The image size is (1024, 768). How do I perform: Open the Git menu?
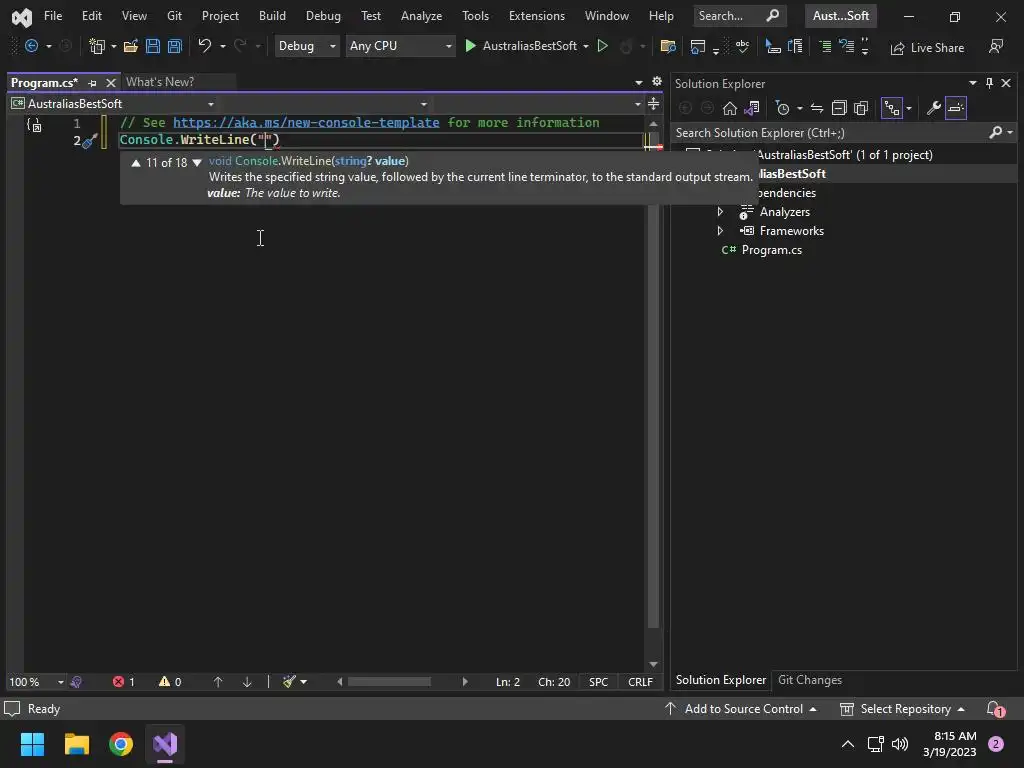(174, 16)
